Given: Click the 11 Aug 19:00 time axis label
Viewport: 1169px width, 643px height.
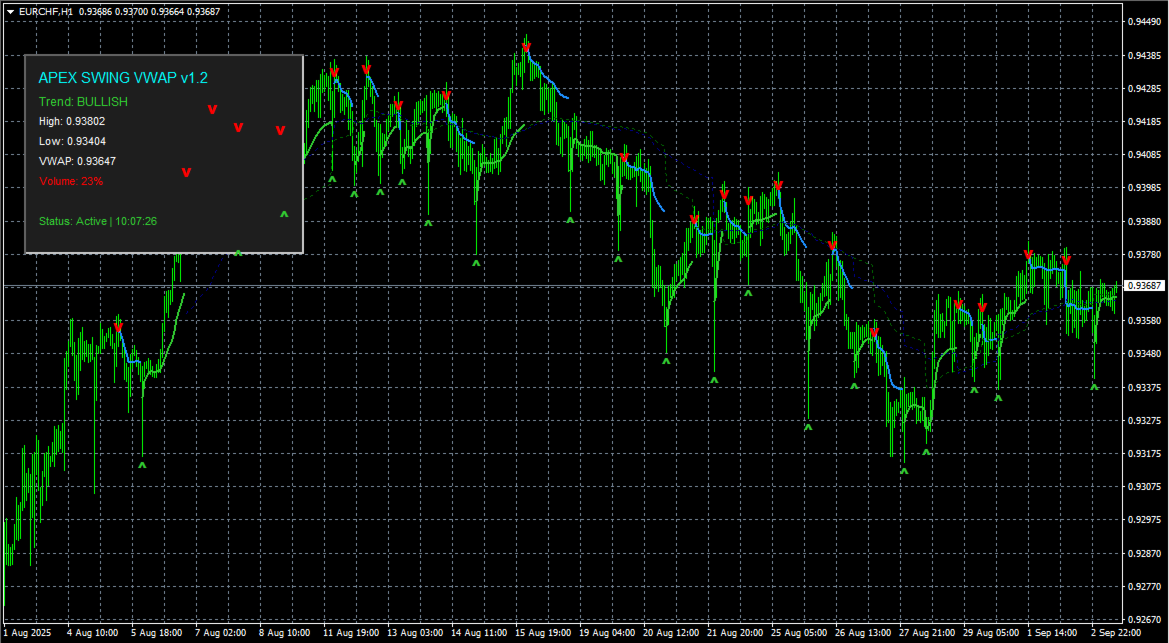Looking at the screenshot, I should (x=351, y=633).
